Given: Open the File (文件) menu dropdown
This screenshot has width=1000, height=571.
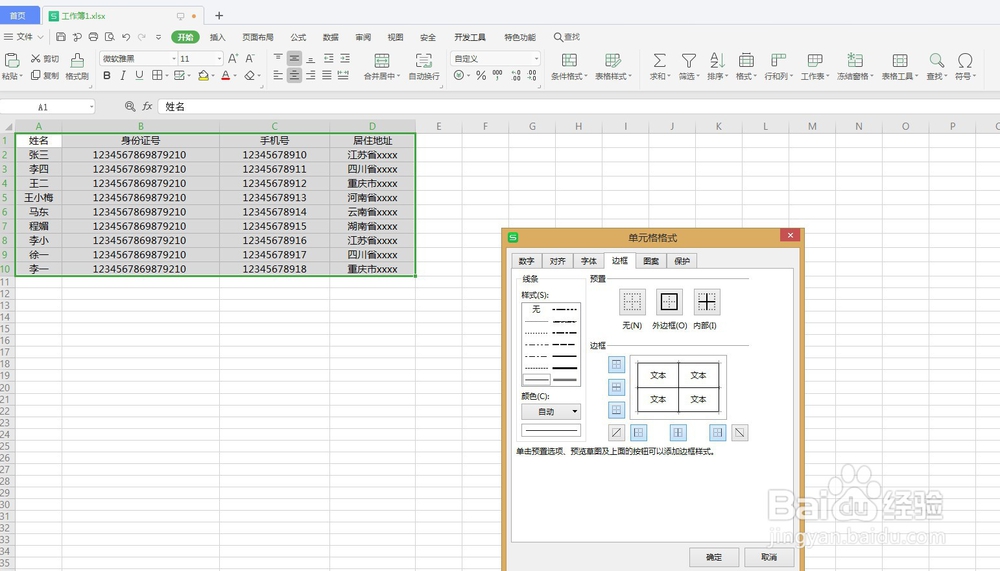Looking at the screenshot, I should click(x=24, y=37).
